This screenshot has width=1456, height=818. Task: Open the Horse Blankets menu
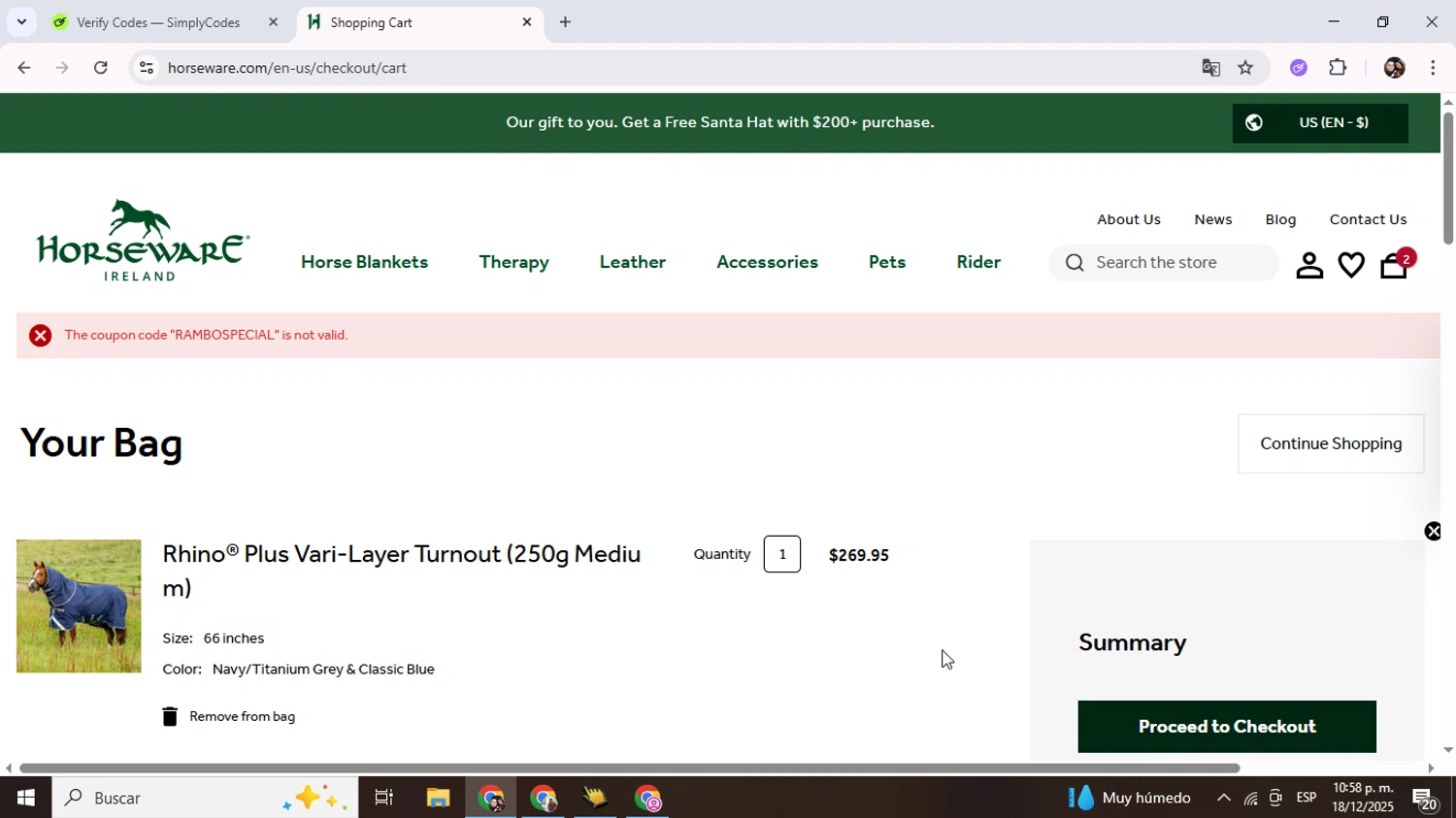point(364,262)
